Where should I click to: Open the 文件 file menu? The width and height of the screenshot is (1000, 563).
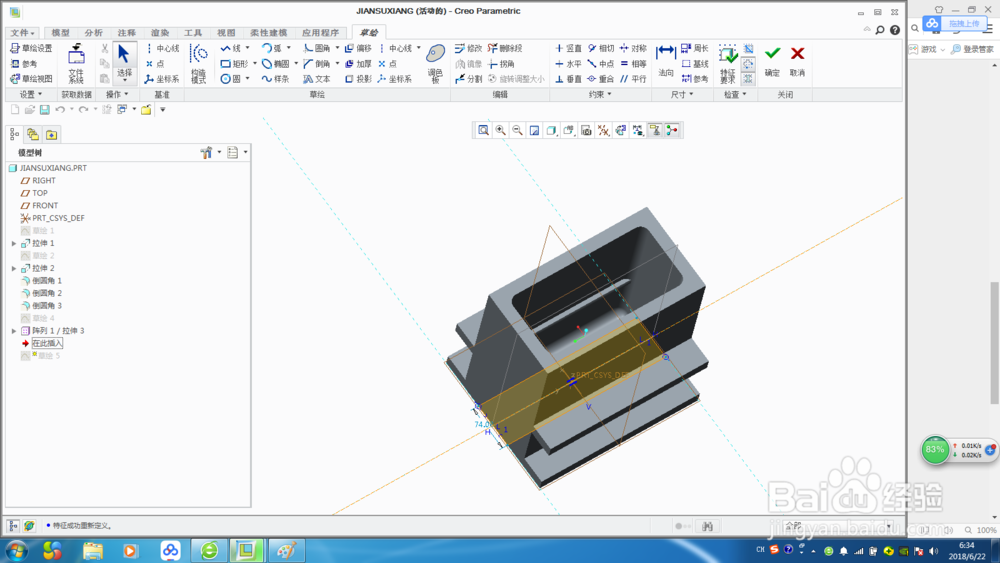[22, 33]
